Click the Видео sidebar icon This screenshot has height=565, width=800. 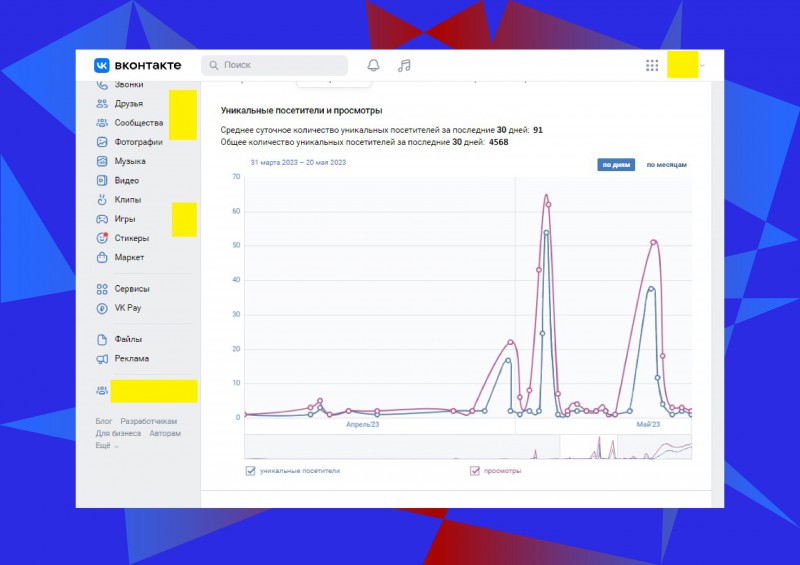[102, 180]
